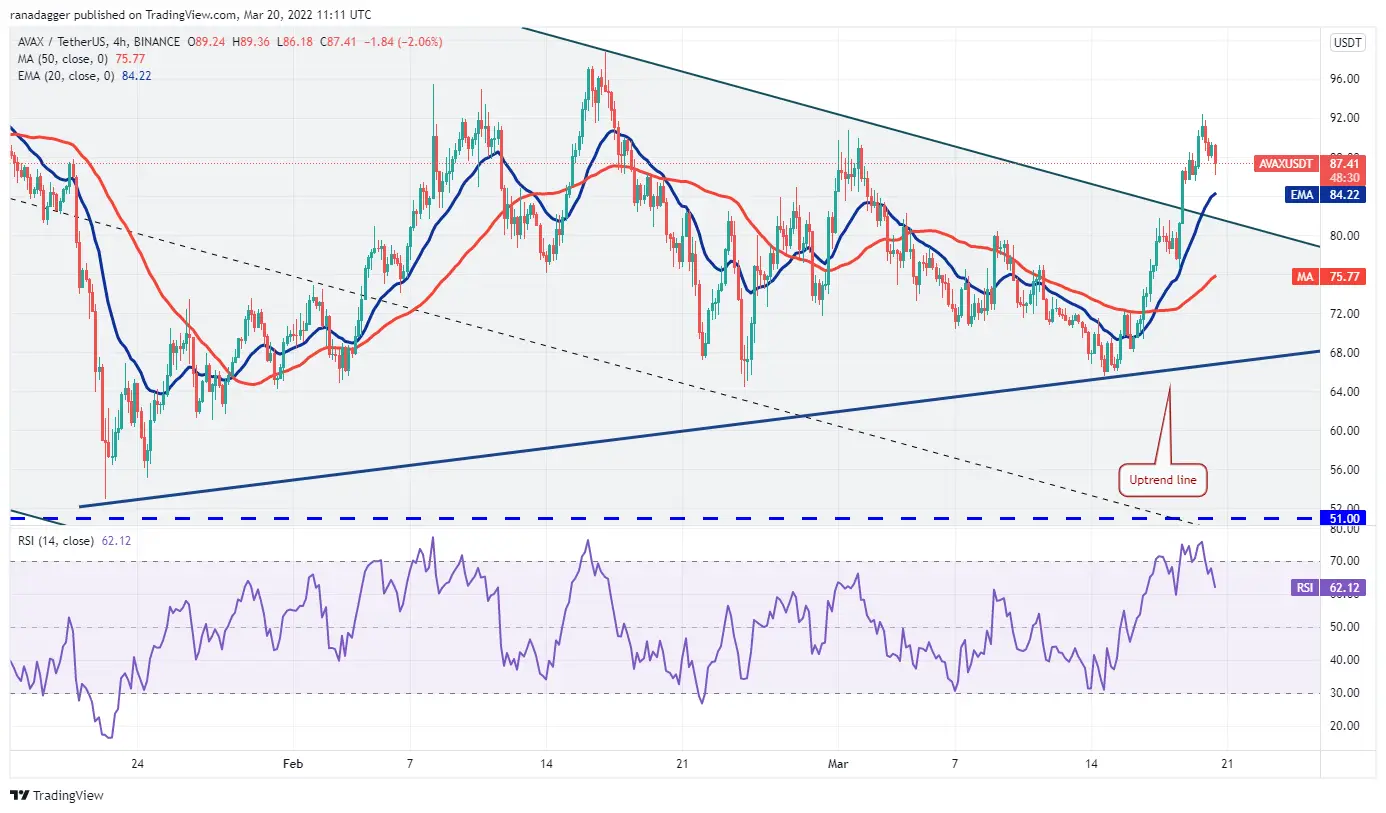Click the USDT currency box on price axis
Viewport: 1386px width, 813px height.
pyautogui.click(x=1345, y=43)
